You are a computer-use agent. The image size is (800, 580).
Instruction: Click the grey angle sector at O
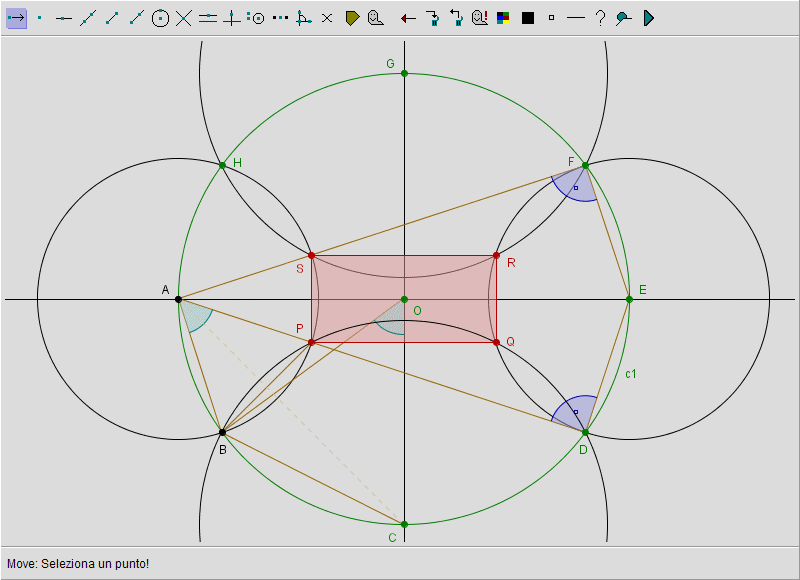point(393,321)
